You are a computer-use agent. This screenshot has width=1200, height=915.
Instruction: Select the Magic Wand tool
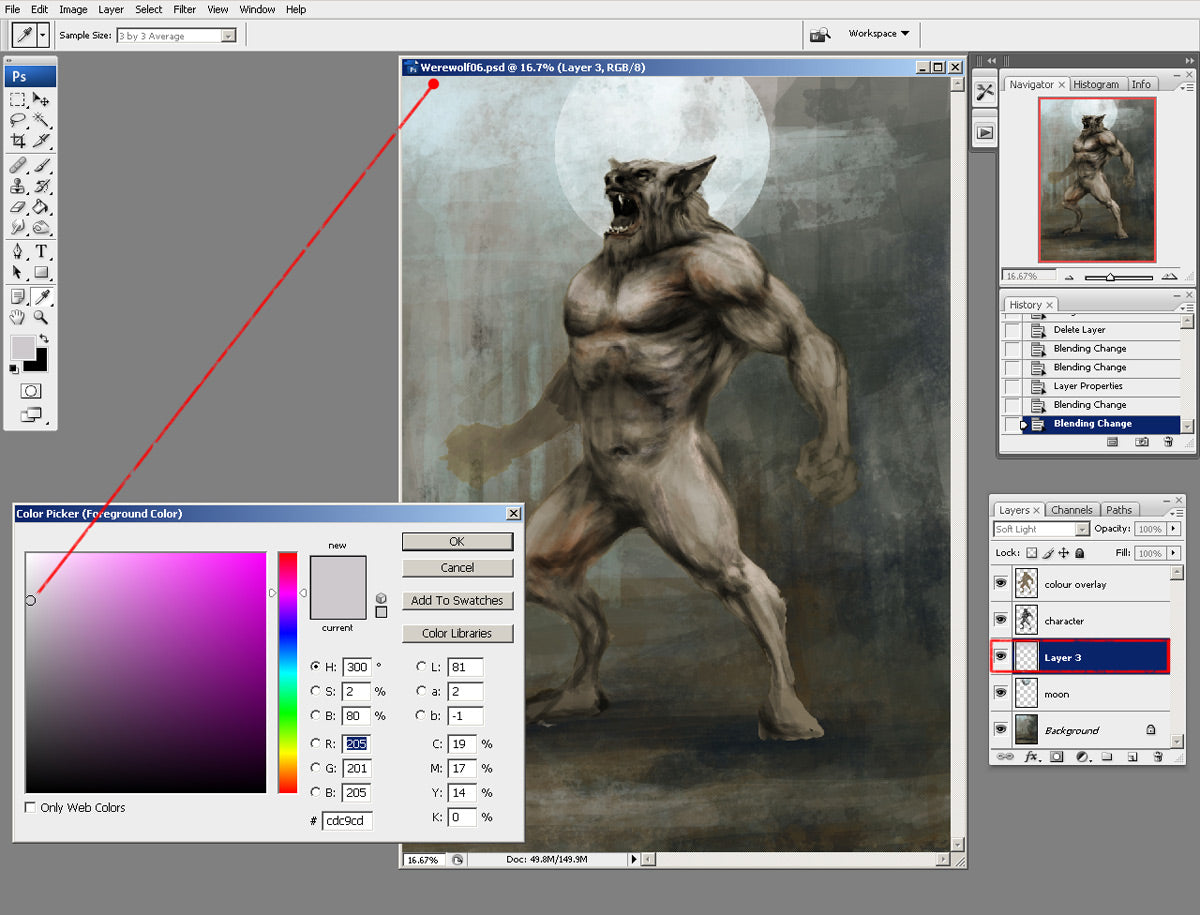click(41, 119)
